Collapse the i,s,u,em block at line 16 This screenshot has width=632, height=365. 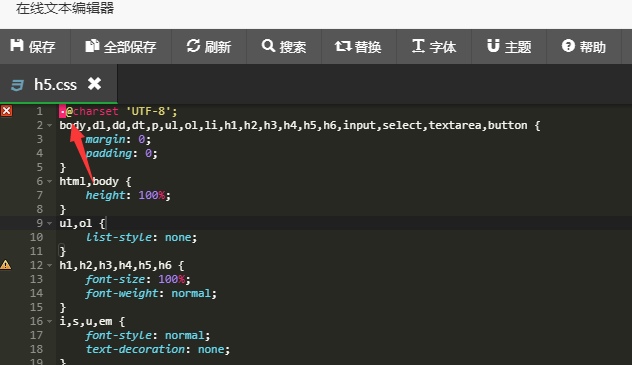pyautogui.click(x=50, y=321)
